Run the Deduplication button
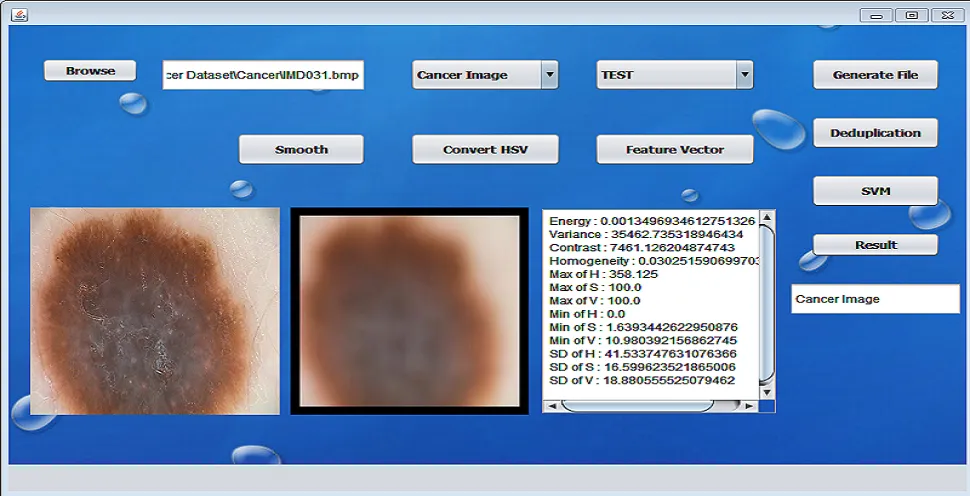 click(875, 133)
